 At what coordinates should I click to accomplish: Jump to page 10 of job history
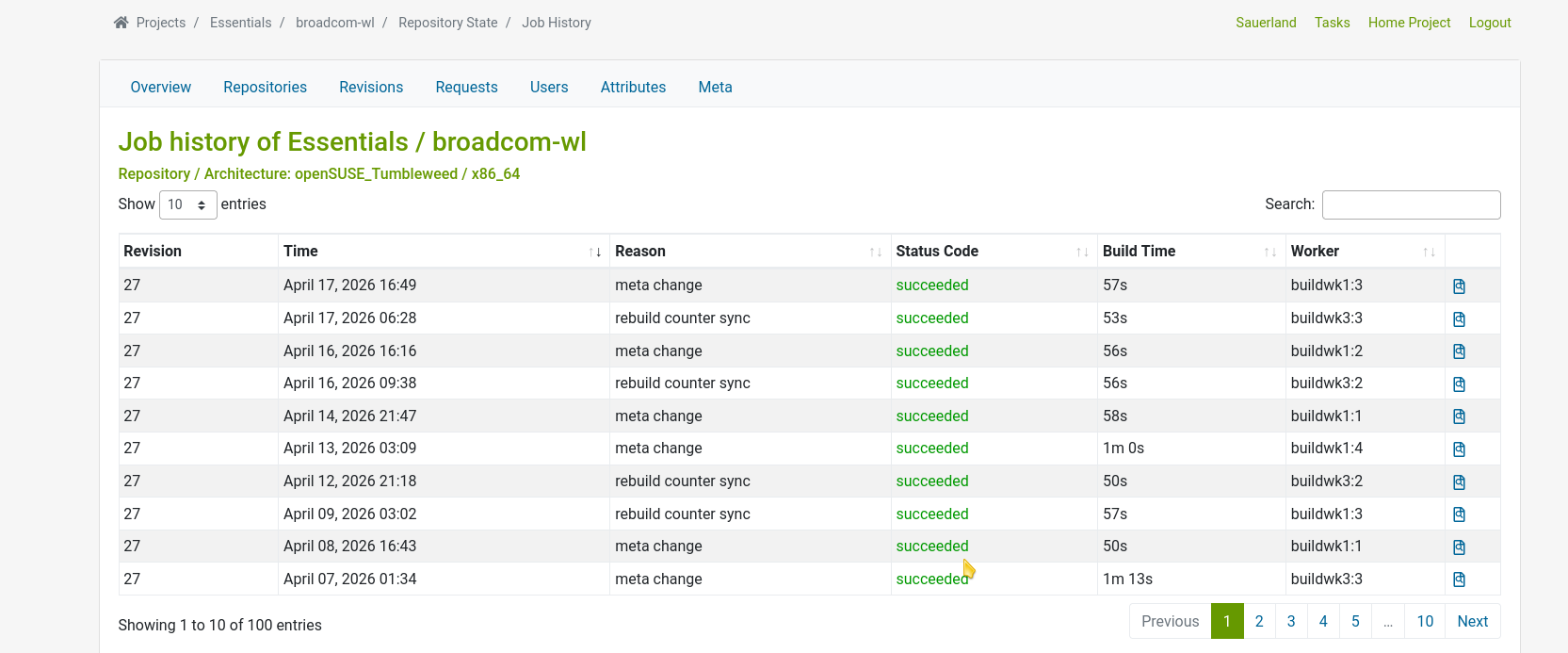(1425, 621)
